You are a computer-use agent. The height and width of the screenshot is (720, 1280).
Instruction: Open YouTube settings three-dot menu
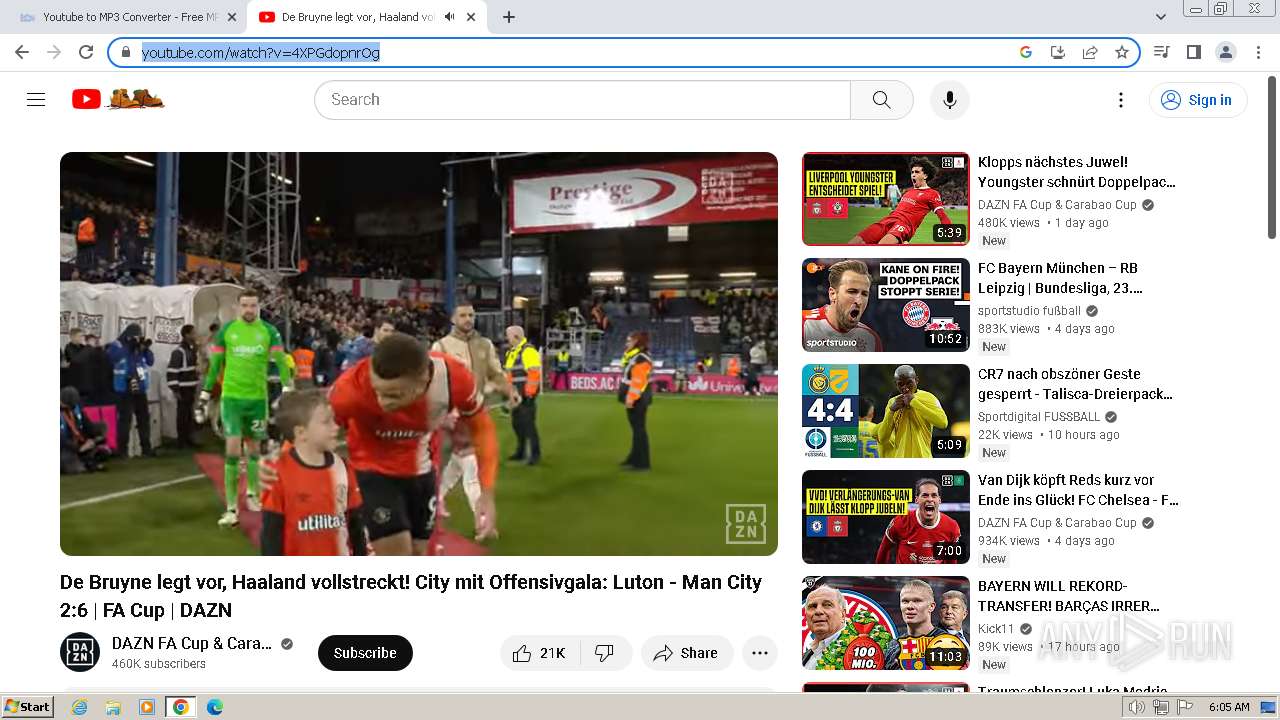pos(1121,99)
